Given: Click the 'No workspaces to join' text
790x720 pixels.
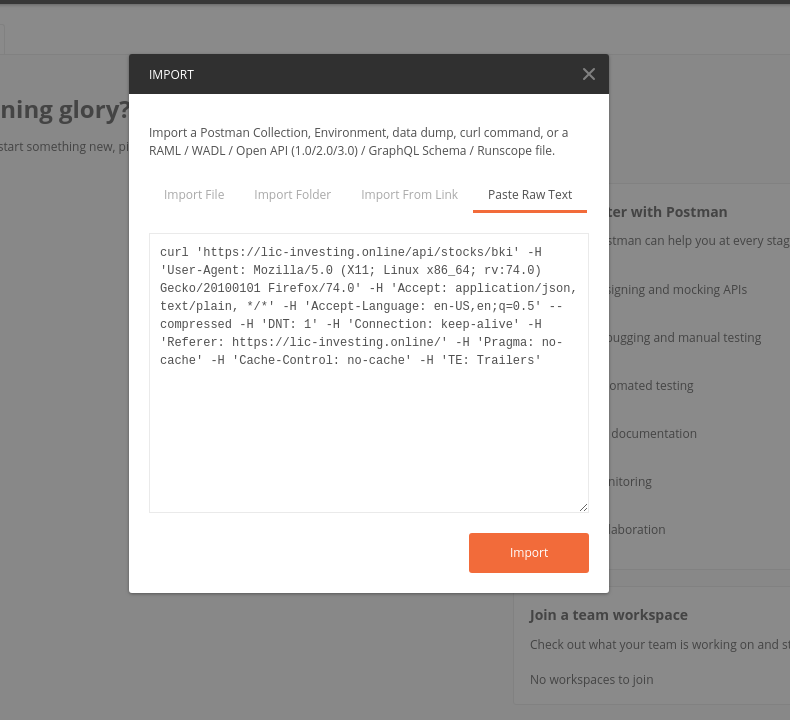Looking at the screenshot, I should [x=591, y=680].
